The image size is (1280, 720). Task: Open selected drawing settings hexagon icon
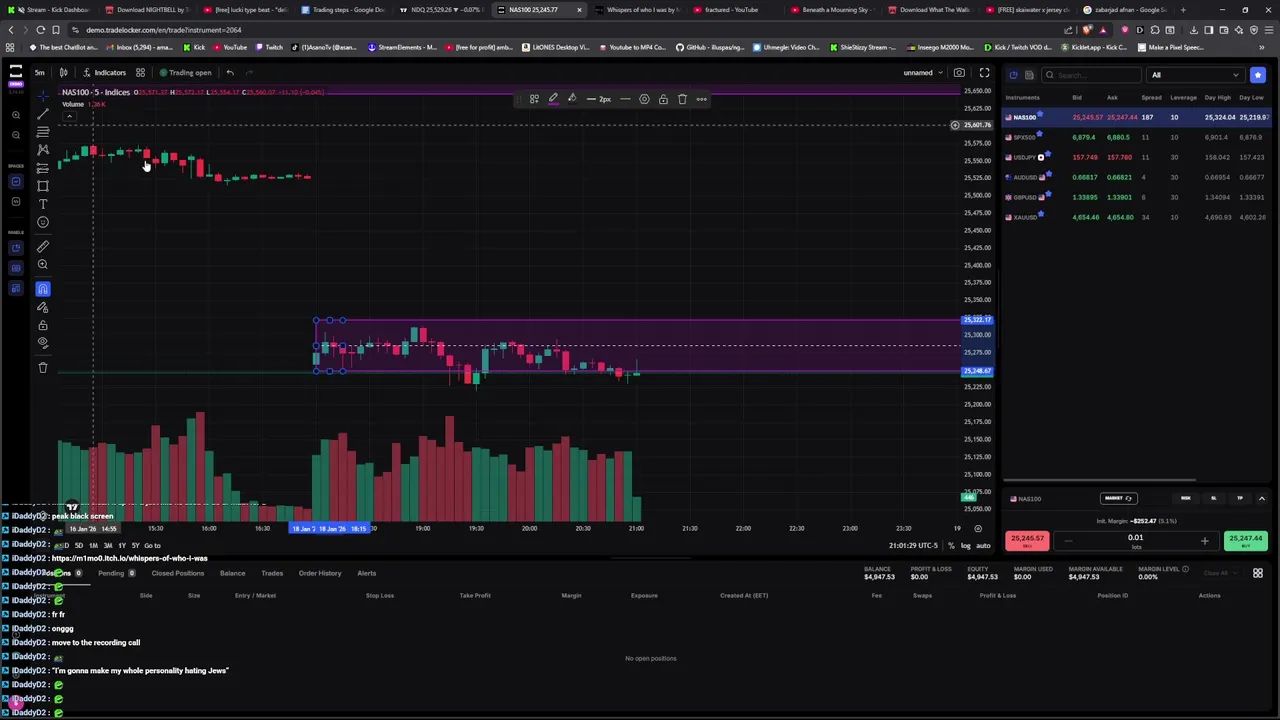coord(644,99)
